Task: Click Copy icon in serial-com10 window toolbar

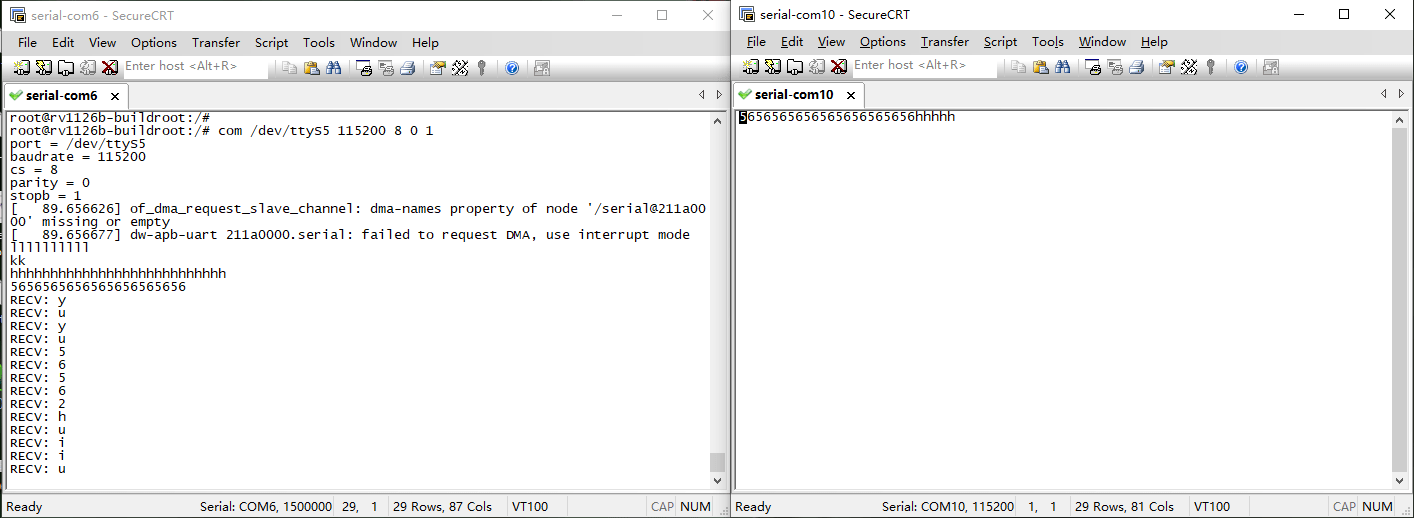Action: 1018,67
